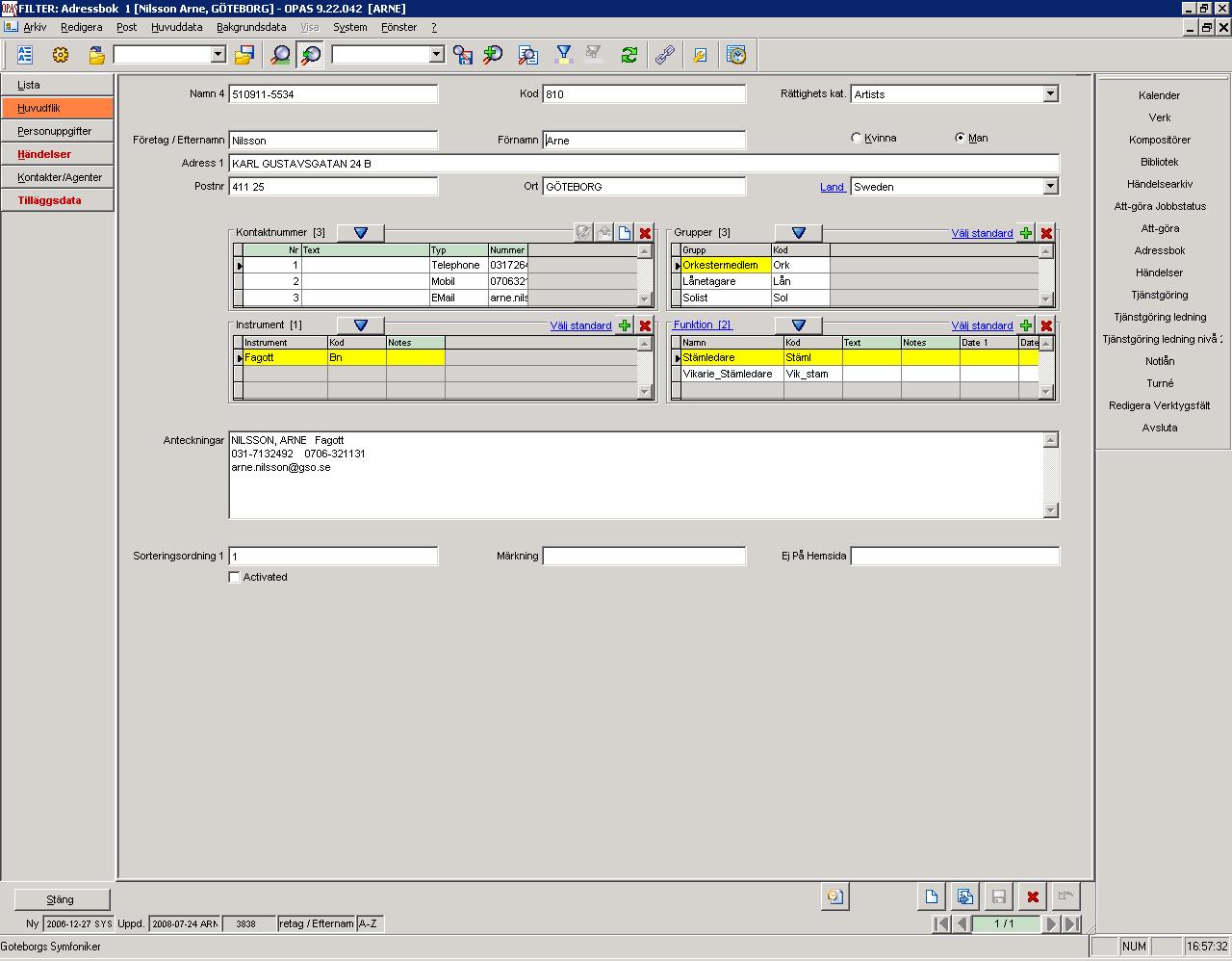Open the Land country dropdown
This screenshot has width=1232, height=961.
(x=1050, y=186)
